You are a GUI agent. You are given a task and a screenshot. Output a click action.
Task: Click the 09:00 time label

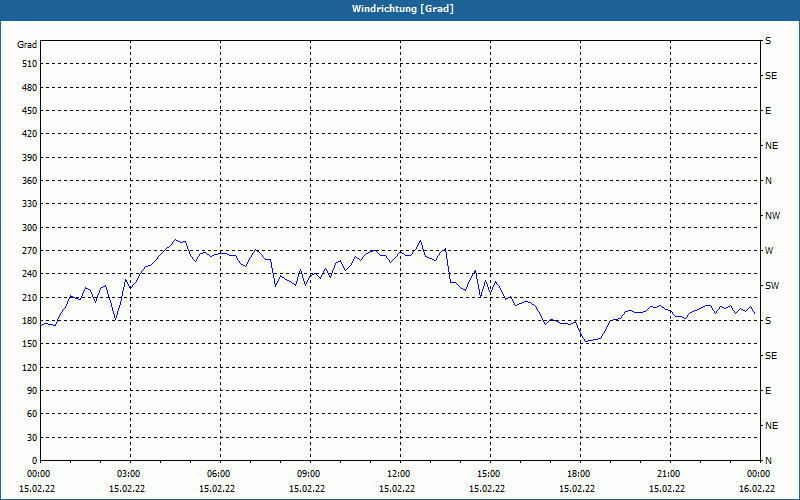pos(309,474)
